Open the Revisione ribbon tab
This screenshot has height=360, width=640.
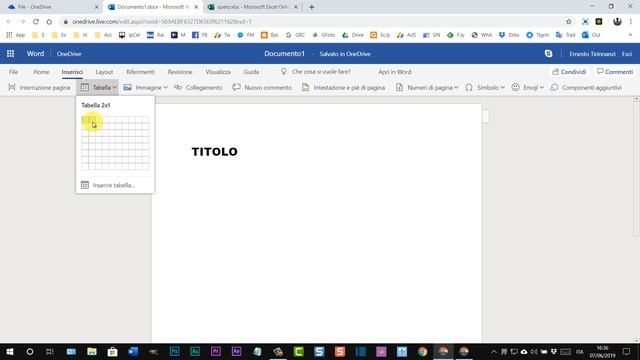180,72
